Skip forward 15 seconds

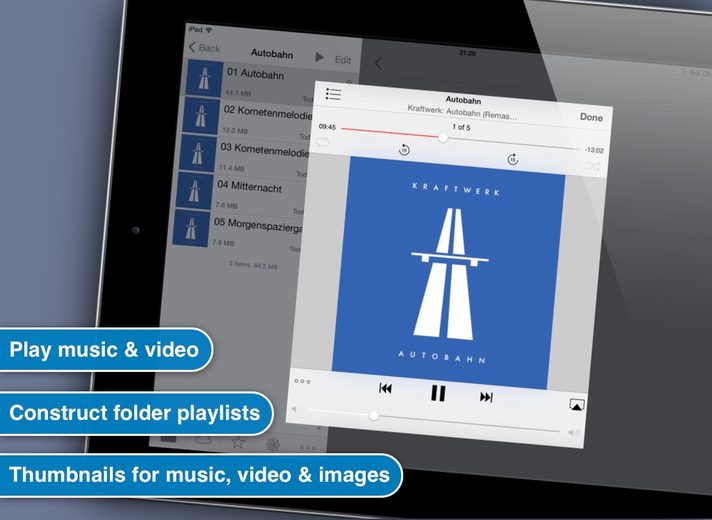pos(513,159)
